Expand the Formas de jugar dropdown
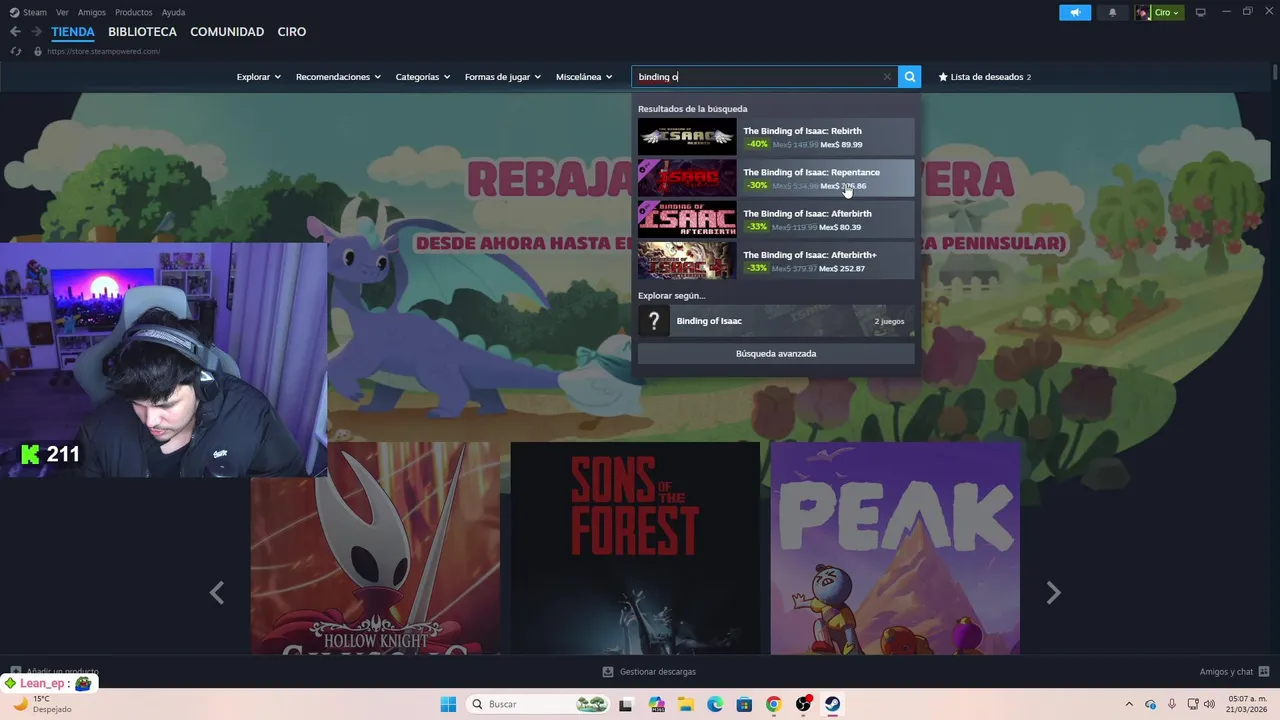The width and height of the screenshot is (1280, 720). [502, 77]
